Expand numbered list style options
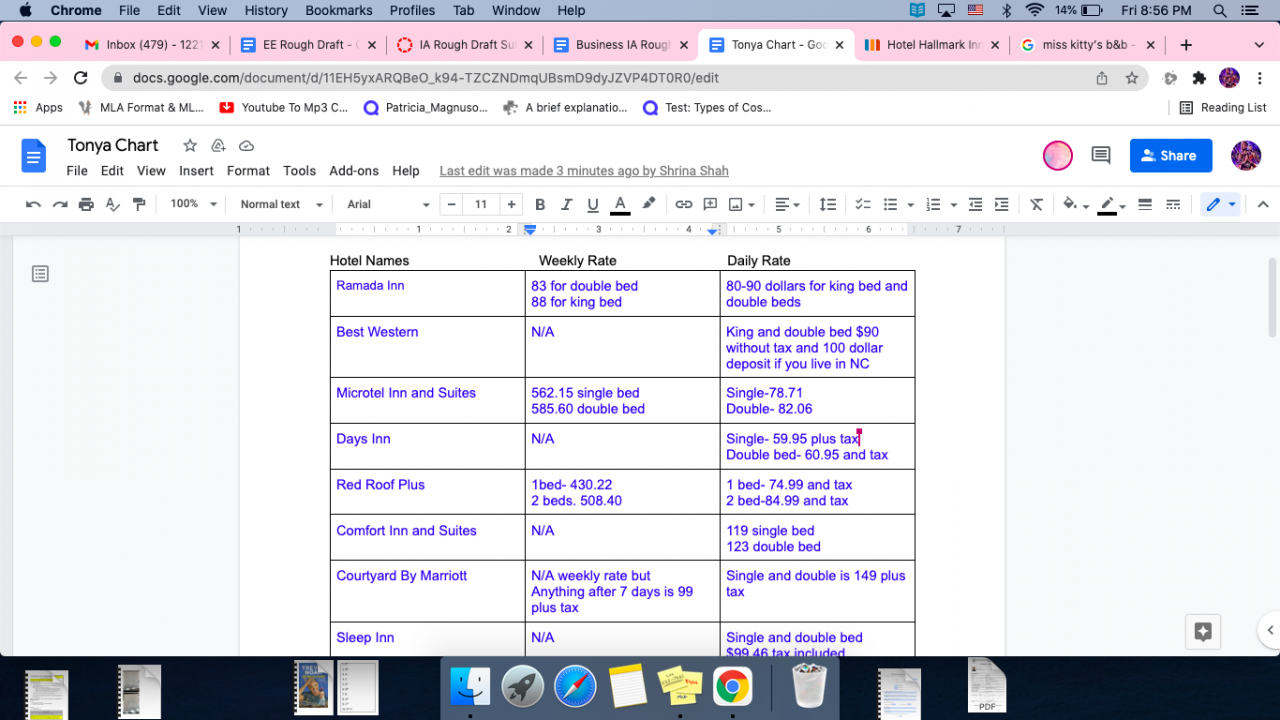Viewport: 1280px width, 720px height. [x=953, y=204]
